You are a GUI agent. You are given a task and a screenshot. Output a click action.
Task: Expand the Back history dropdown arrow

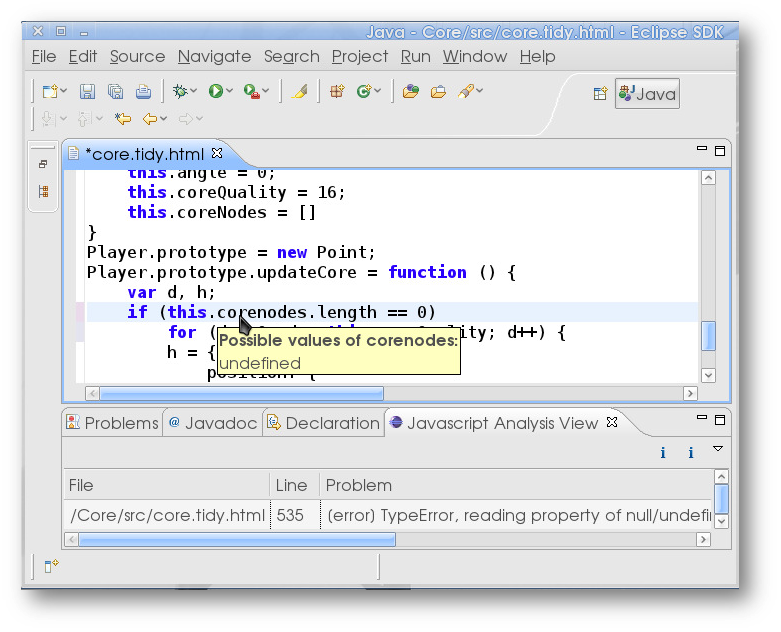163,119
